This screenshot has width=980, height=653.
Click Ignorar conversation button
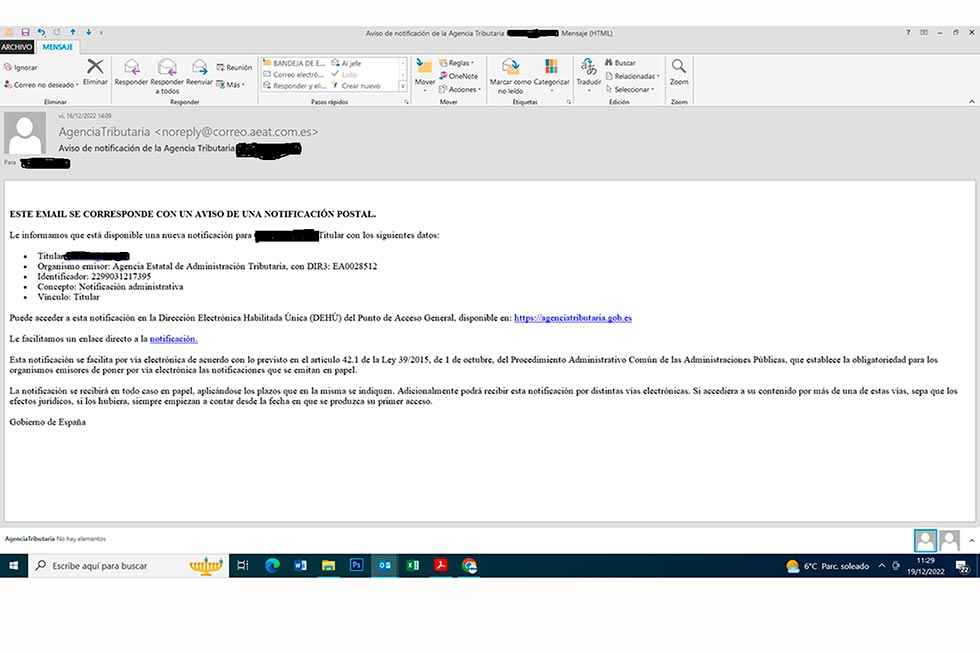[x=21, y=67]
